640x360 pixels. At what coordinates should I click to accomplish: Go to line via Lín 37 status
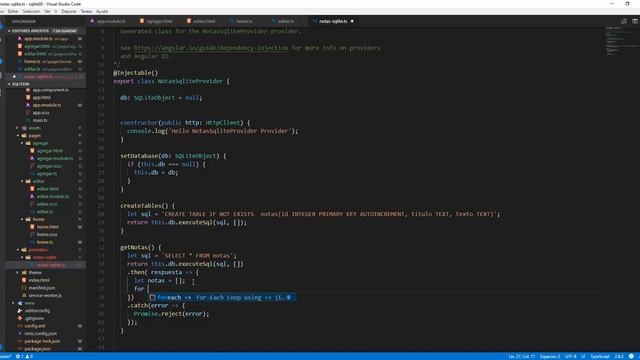coord(522,356)
